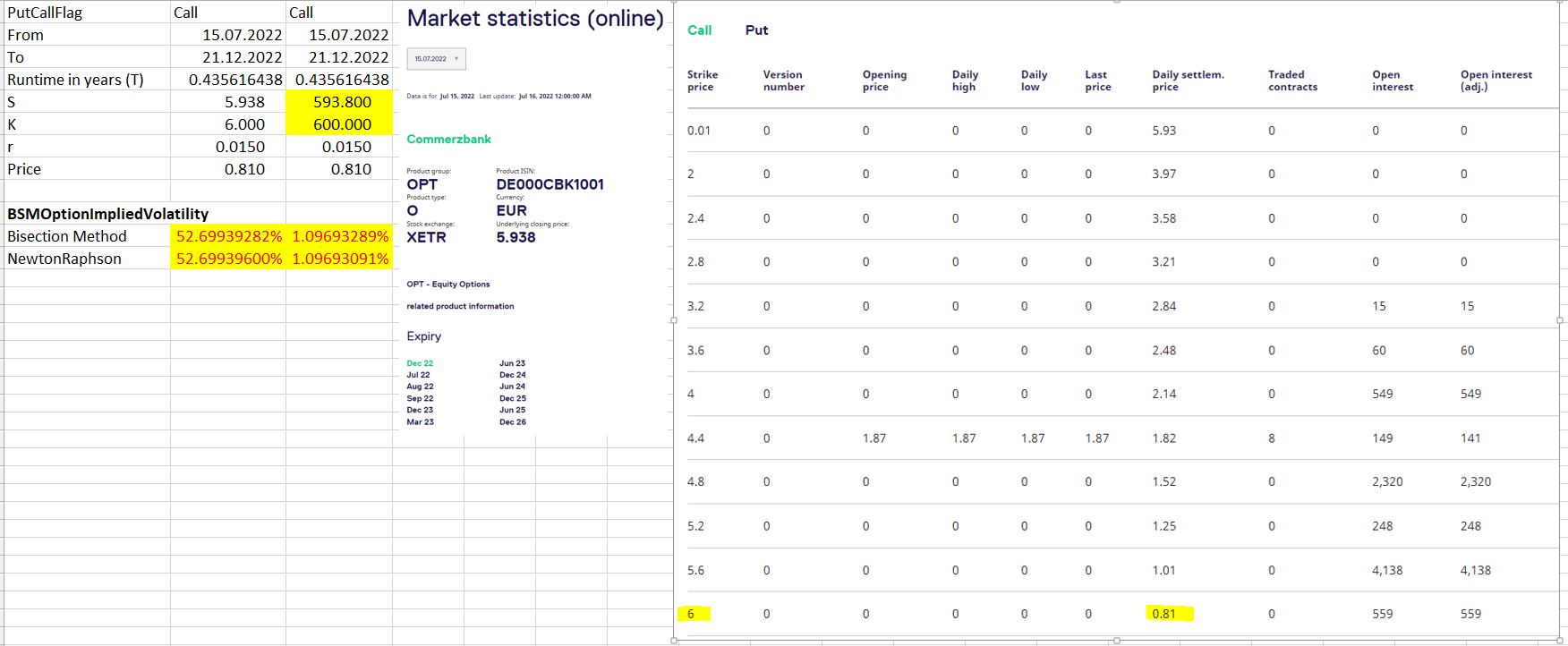Switch to the Put tab
The width and height of the screenshot is (1568, 646).
coord(756,30)
